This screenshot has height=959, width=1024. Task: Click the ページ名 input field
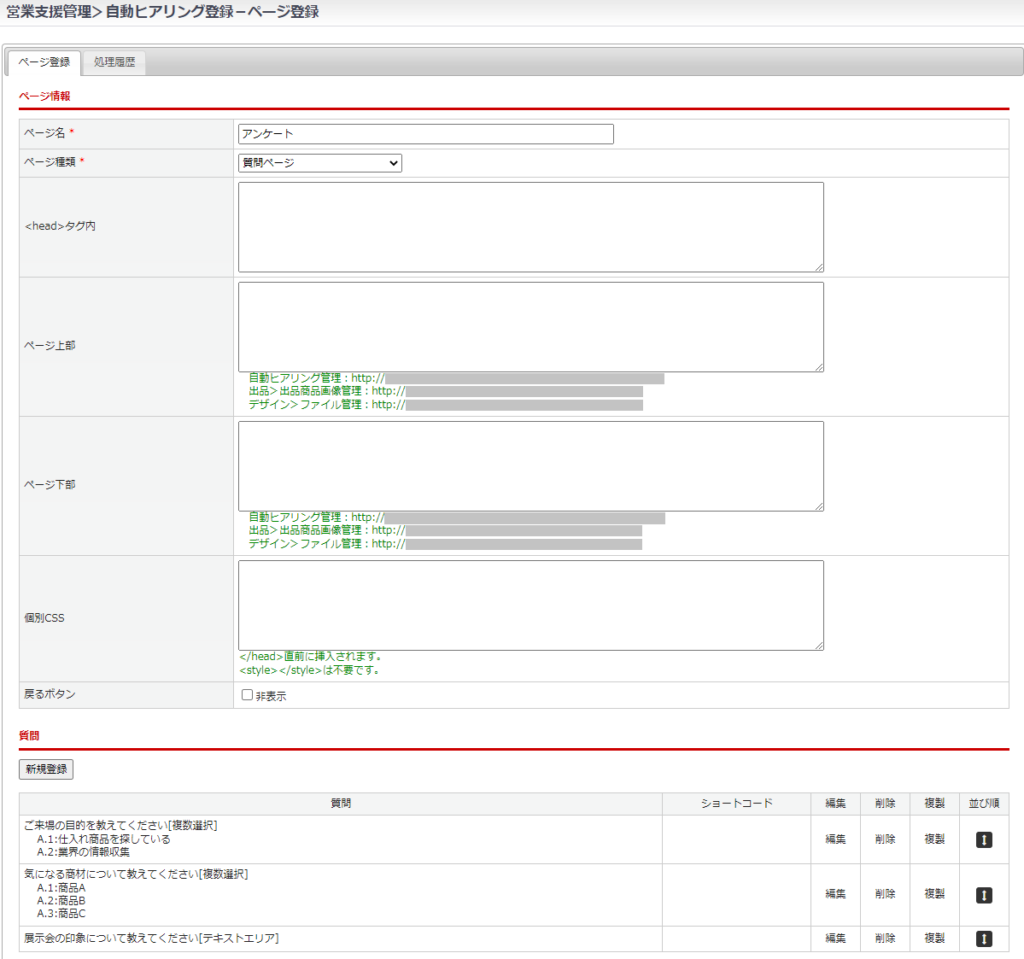coord(425,134)
